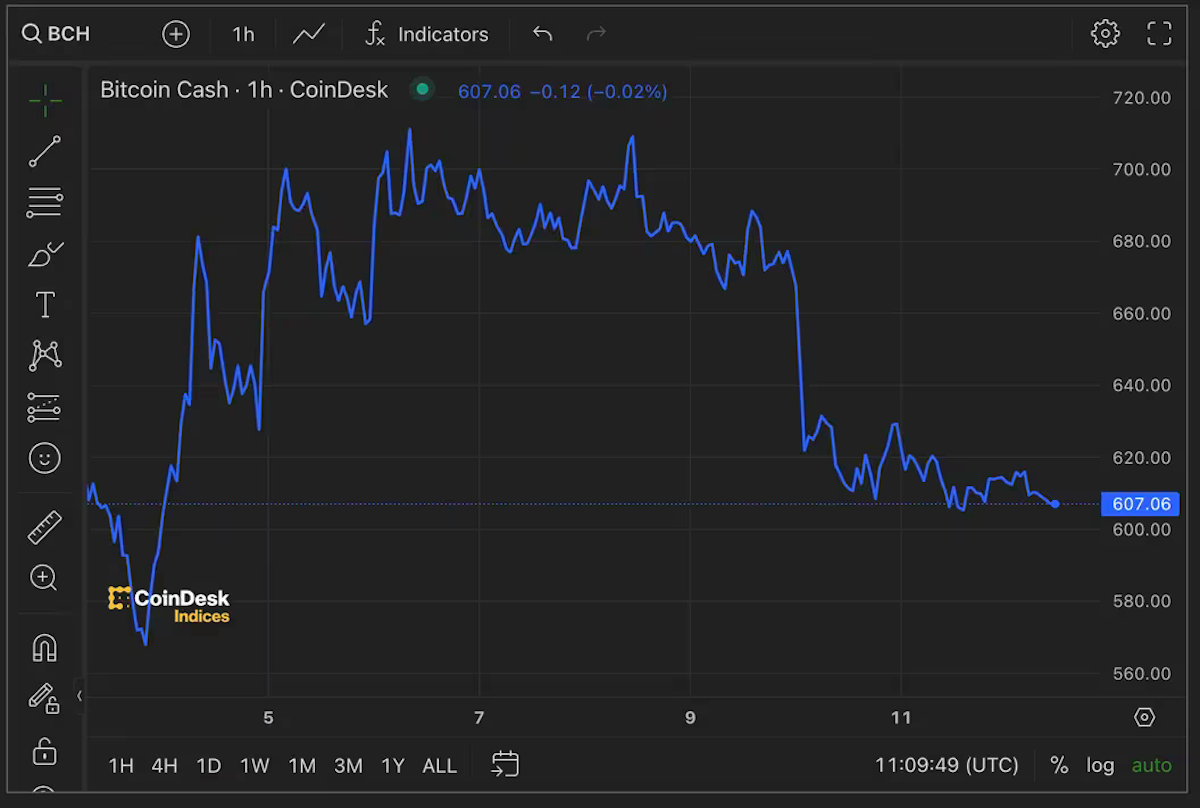Open the 1h interval dropdown
1200x808 pixels.
pyautogui.click(x=243, y=34)
